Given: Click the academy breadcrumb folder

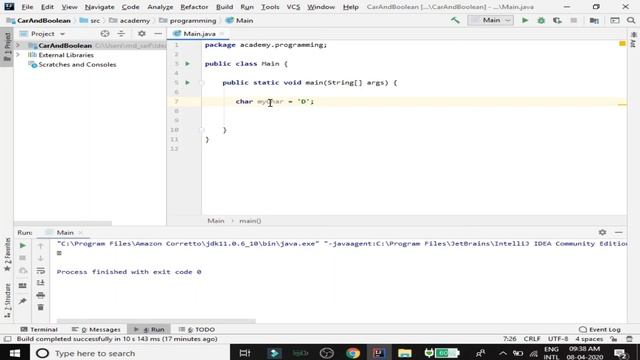Looking at the screenshot, I should 130,20.
